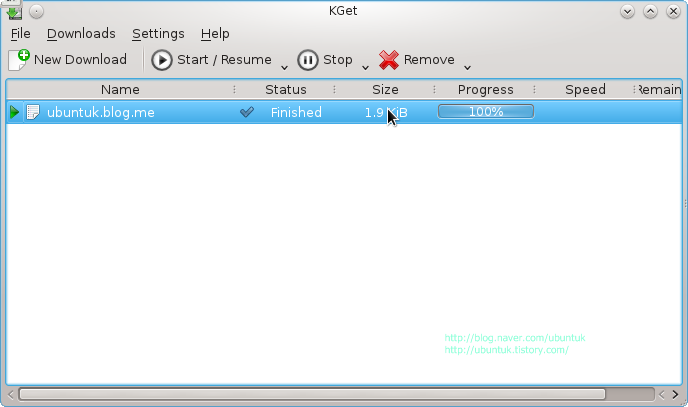Open the Downloads menu
The width and height of the screenshot is (688, 407).
point(81,34)
